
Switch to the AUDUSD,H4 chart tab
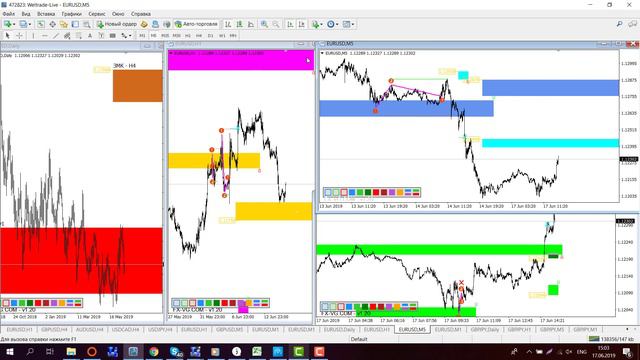point(90,329)
